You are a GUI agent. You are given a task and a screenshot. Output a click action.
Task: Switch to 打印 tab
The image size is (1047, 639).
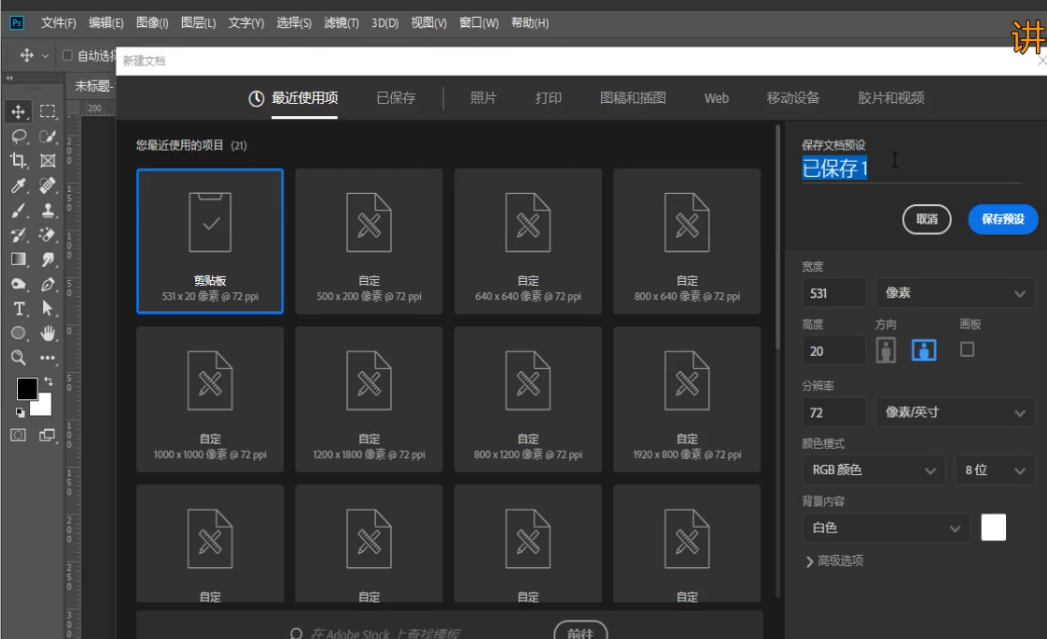(548, 98)
